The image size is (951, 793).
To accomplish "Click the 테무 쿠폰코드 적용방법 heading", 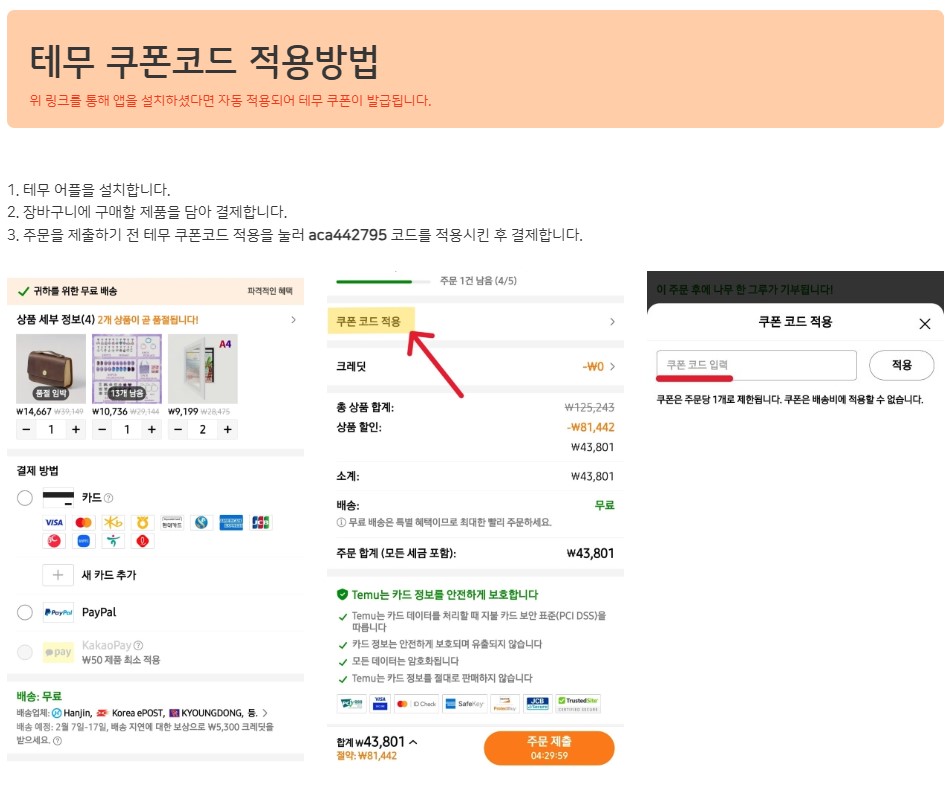I will click(x=204, y=61).
